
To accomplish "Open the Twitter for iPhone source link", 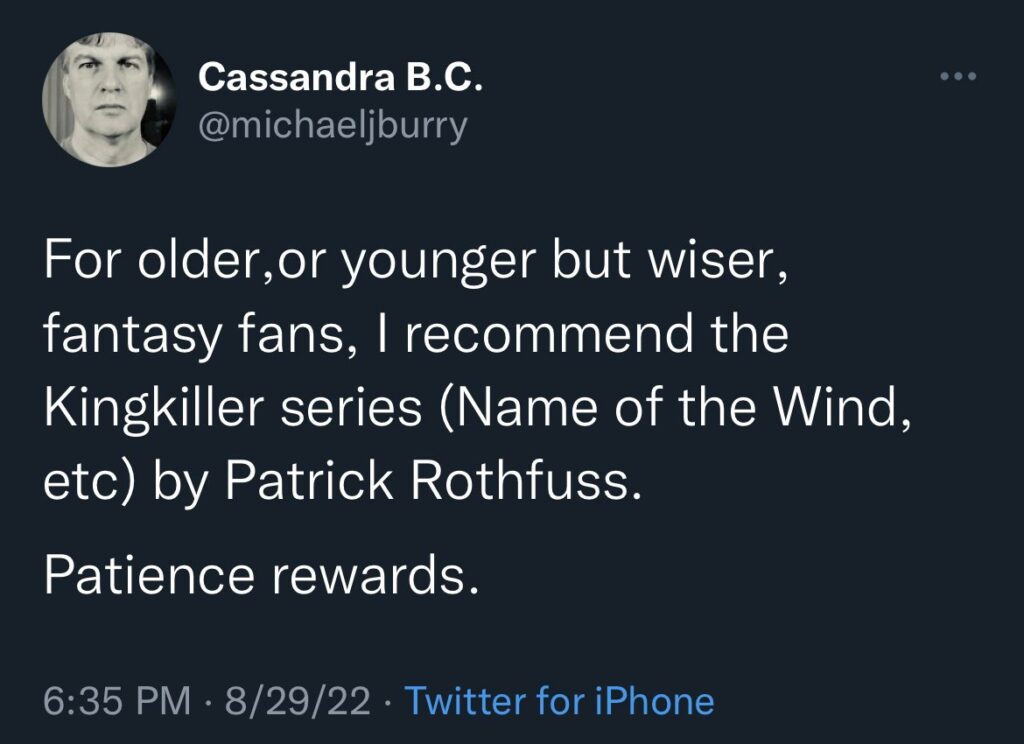I will (558, 701).
